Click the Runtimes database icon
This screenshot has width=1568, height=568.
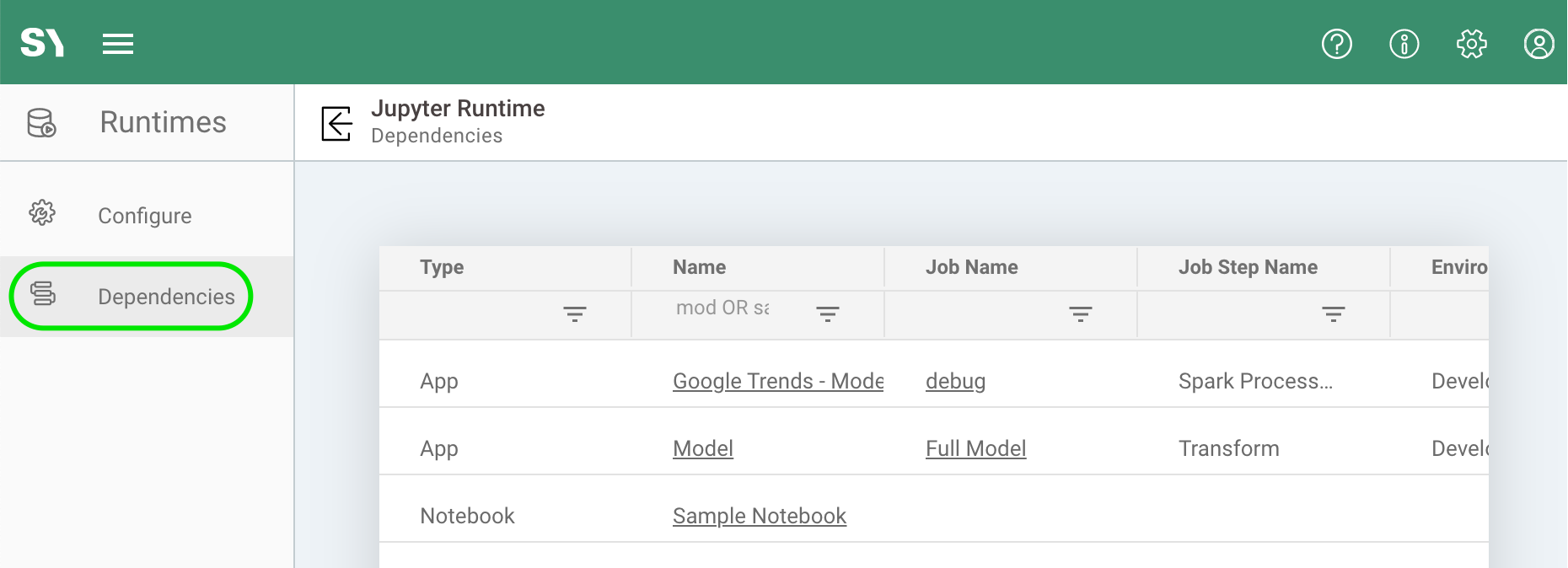[41, 123]
